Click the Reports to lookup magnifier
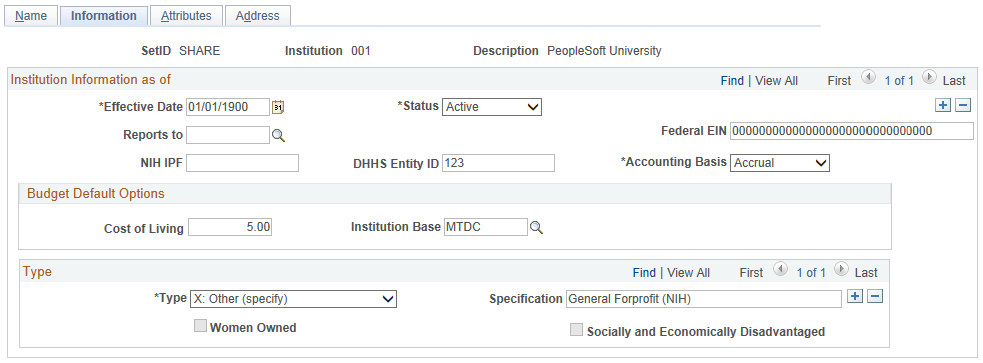 278,135
